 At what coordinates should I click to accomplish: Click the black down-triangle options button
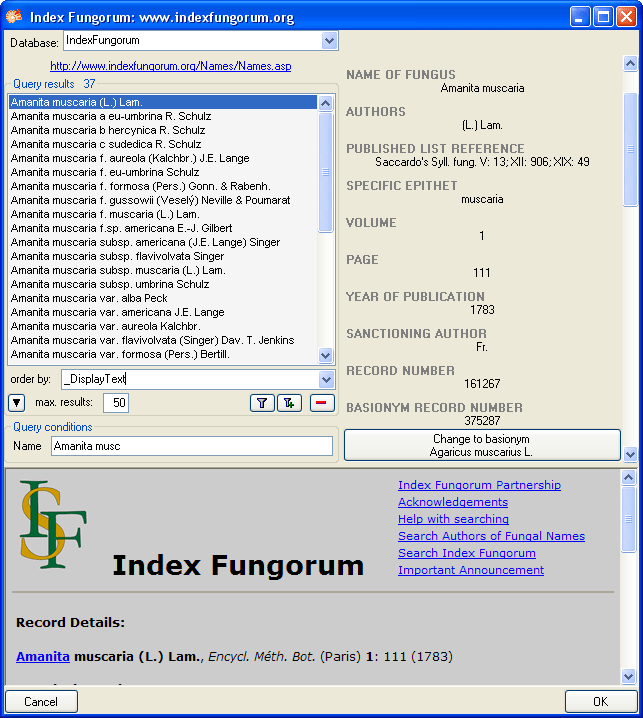click(16, 403)
